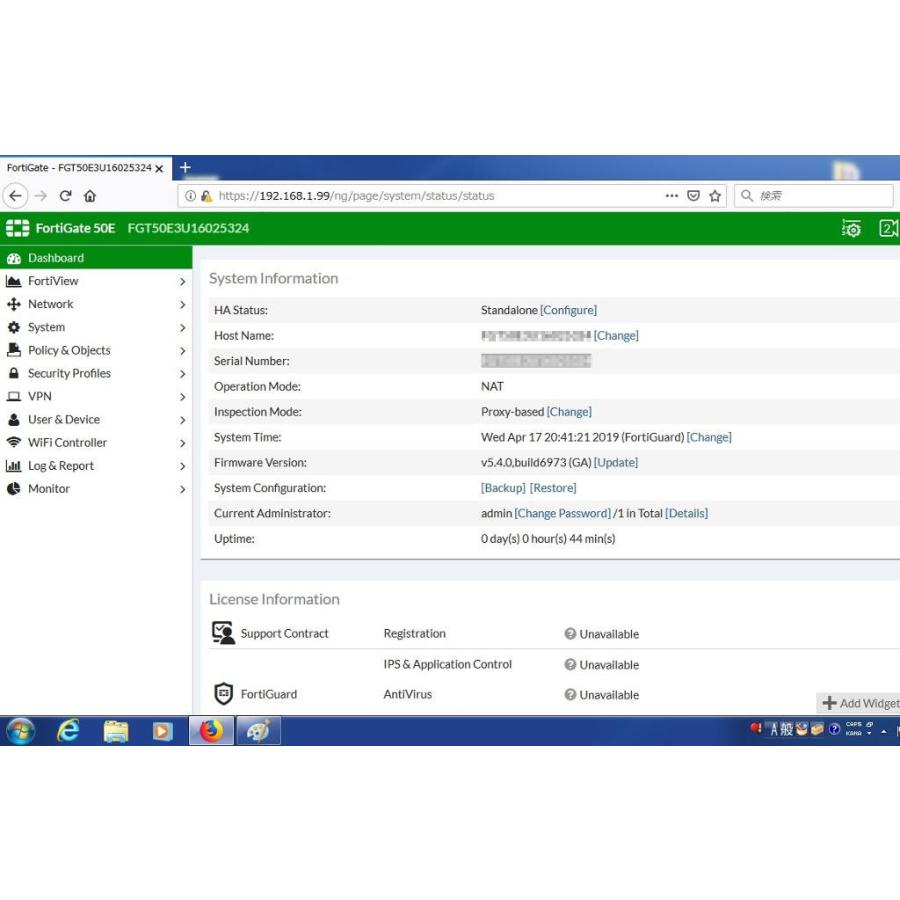
Task: Expand the FortiView menu chevron
Action: (x=182, y=282)
